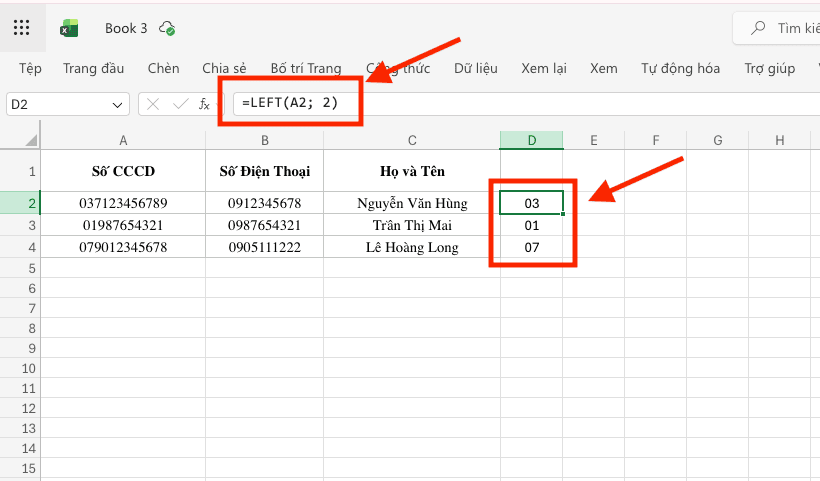Select cell containing 01987654321
Image resolution: width=820 pixels, height=481 pixels.
click(x=123, y=225)
